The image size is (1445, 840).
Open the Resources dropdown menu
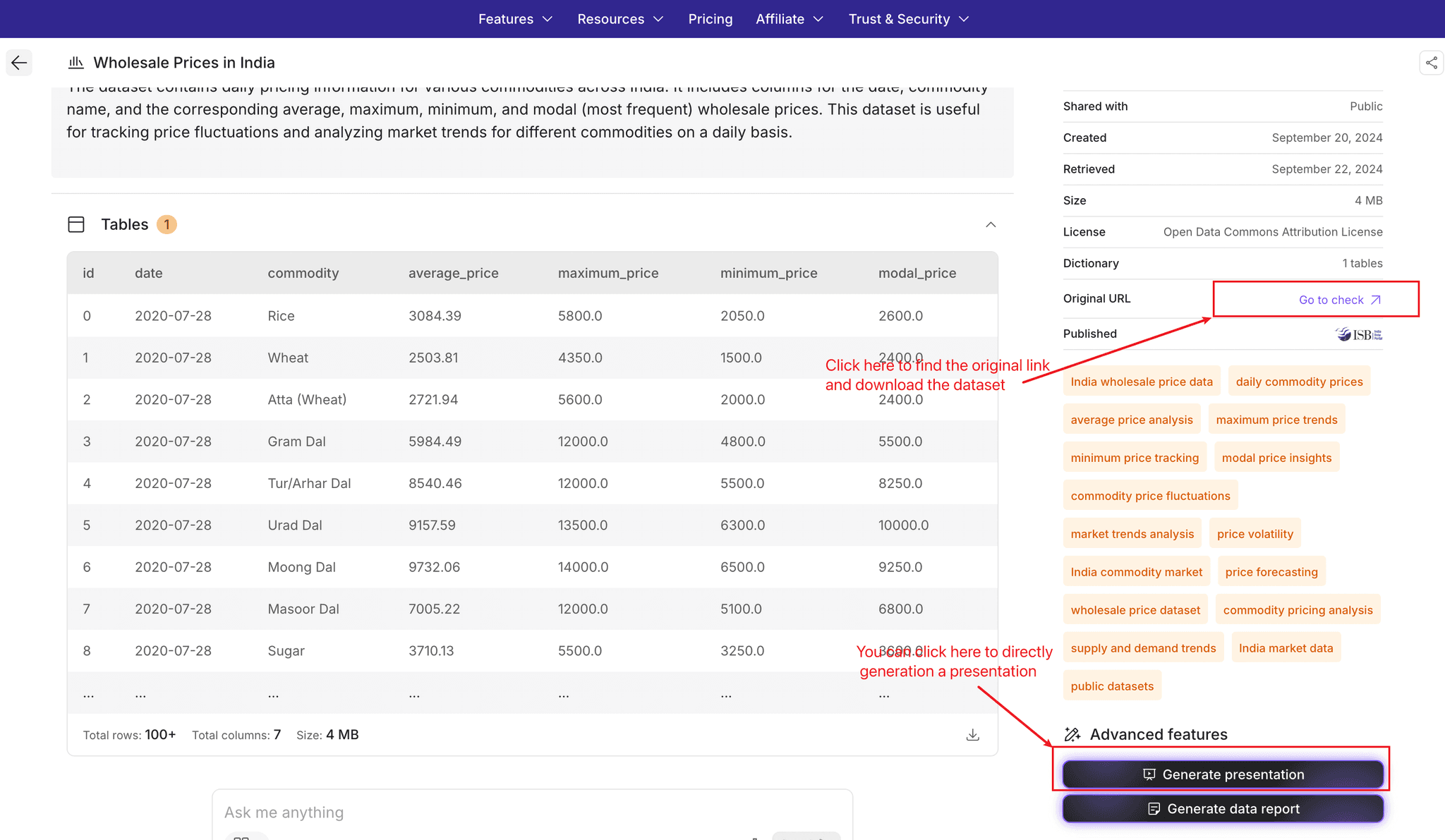[x=620, y=19]
